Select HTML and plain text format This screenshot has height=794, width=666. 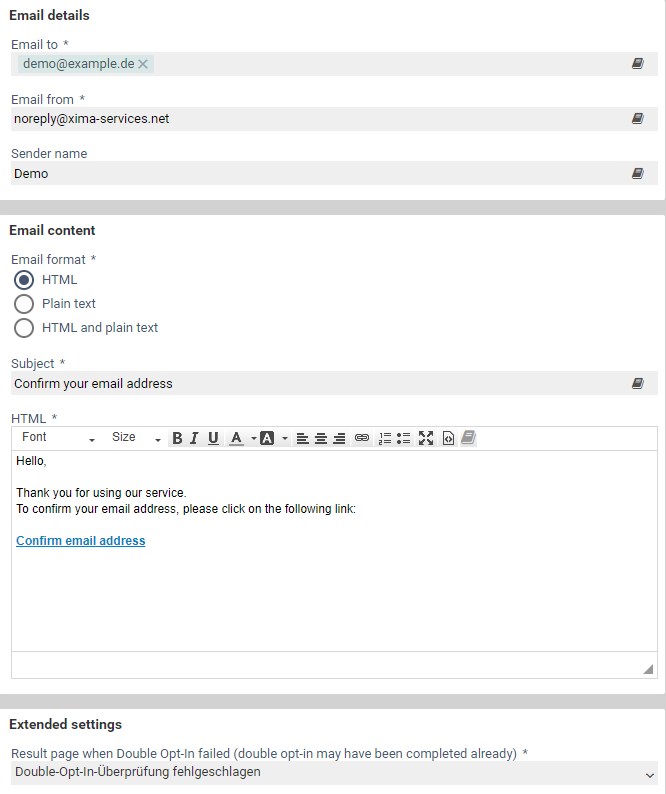pos(25,328)
